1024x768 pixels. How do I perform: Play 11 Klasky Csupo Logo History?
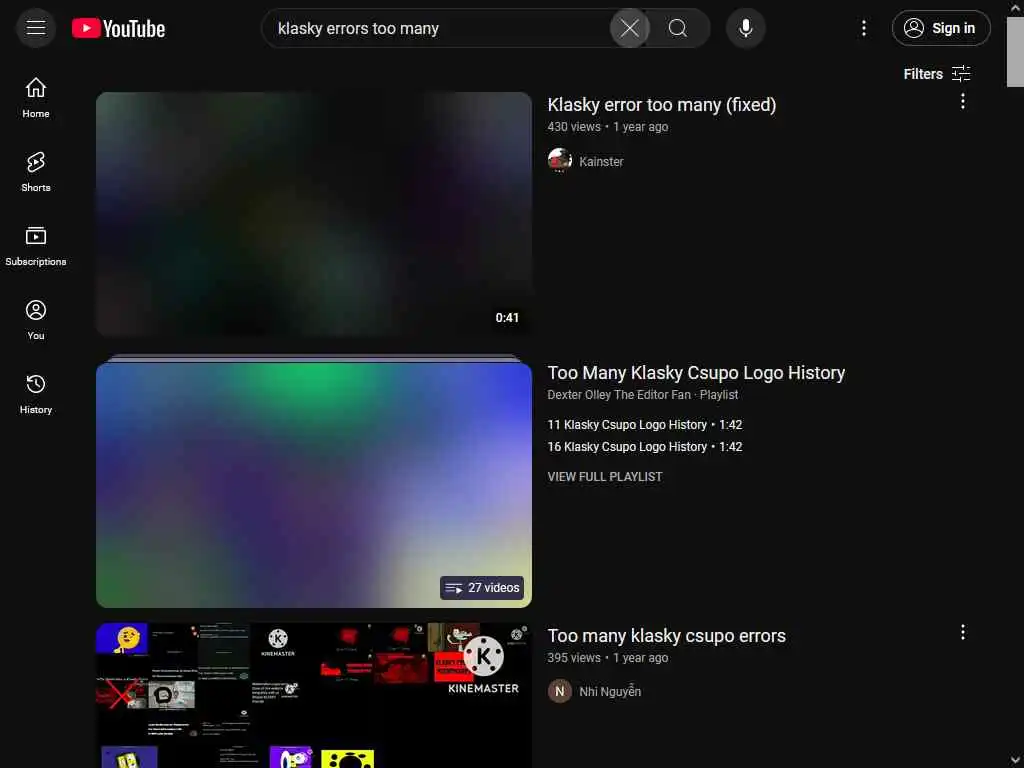pos(645,424)
